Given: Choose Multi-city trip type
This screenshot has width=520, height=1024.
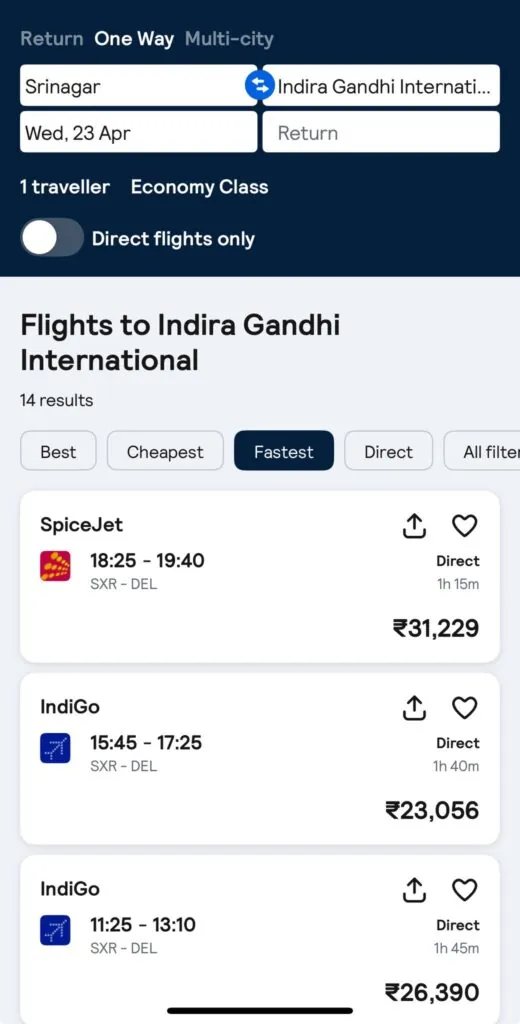Looking at the screenshot, I should [x=229, y=39].
